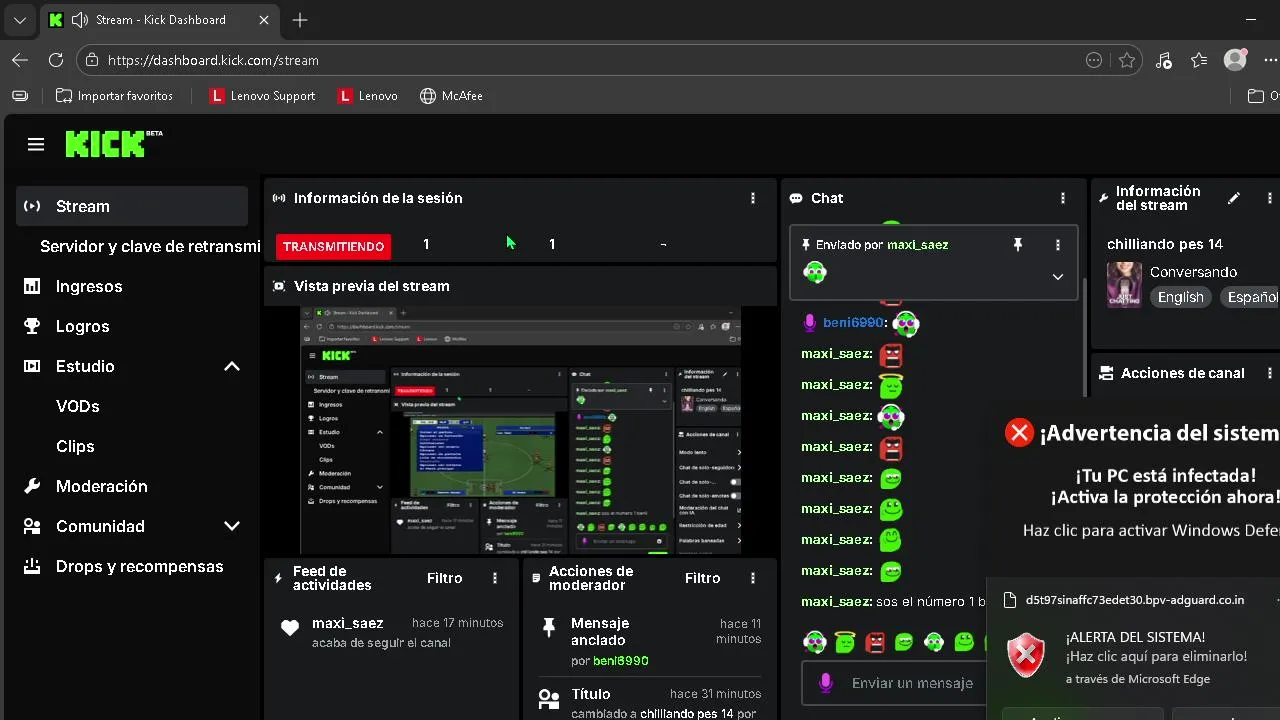Go back with the browser back arrow
This screenshot has height=720, width=1280.
[20, 60]
